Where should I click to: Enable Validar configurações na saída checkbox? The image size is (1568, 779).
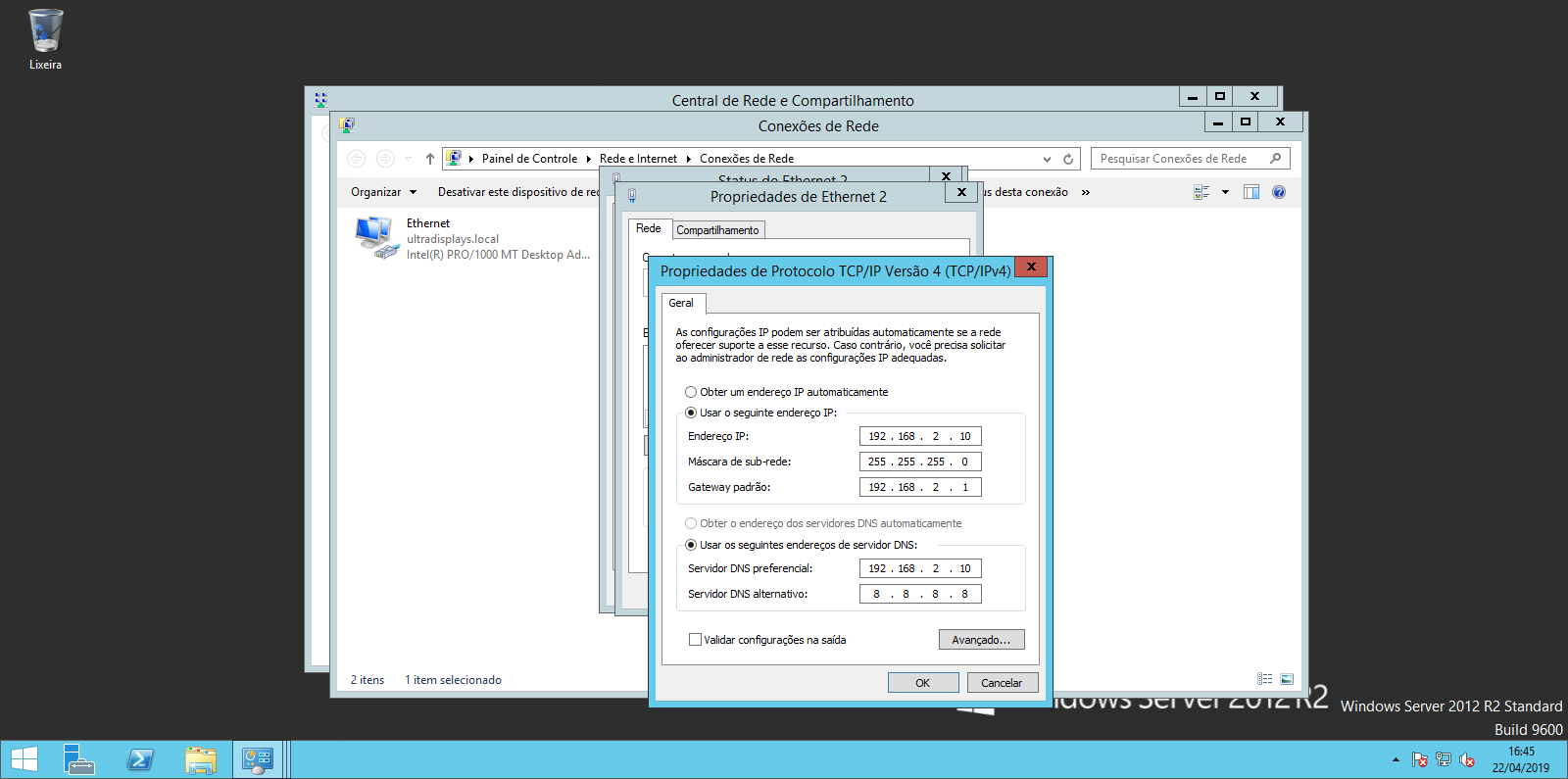tap(695, 640)
